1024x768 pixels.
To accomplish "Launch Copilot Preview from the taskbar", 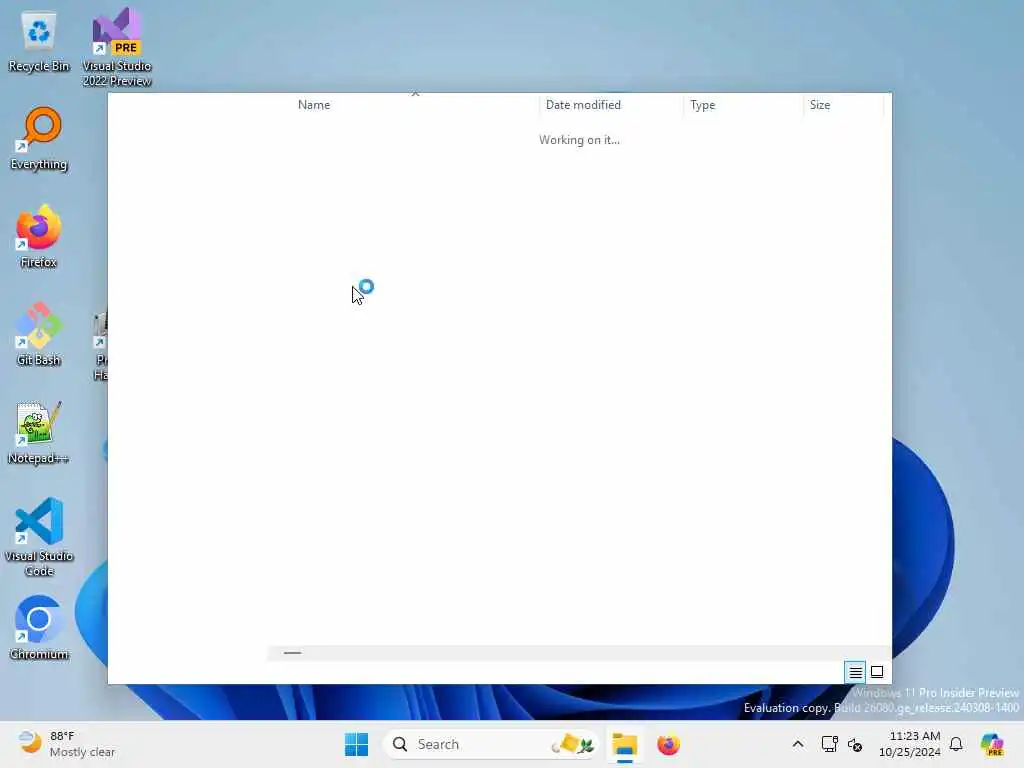I will tap(993, 744).
